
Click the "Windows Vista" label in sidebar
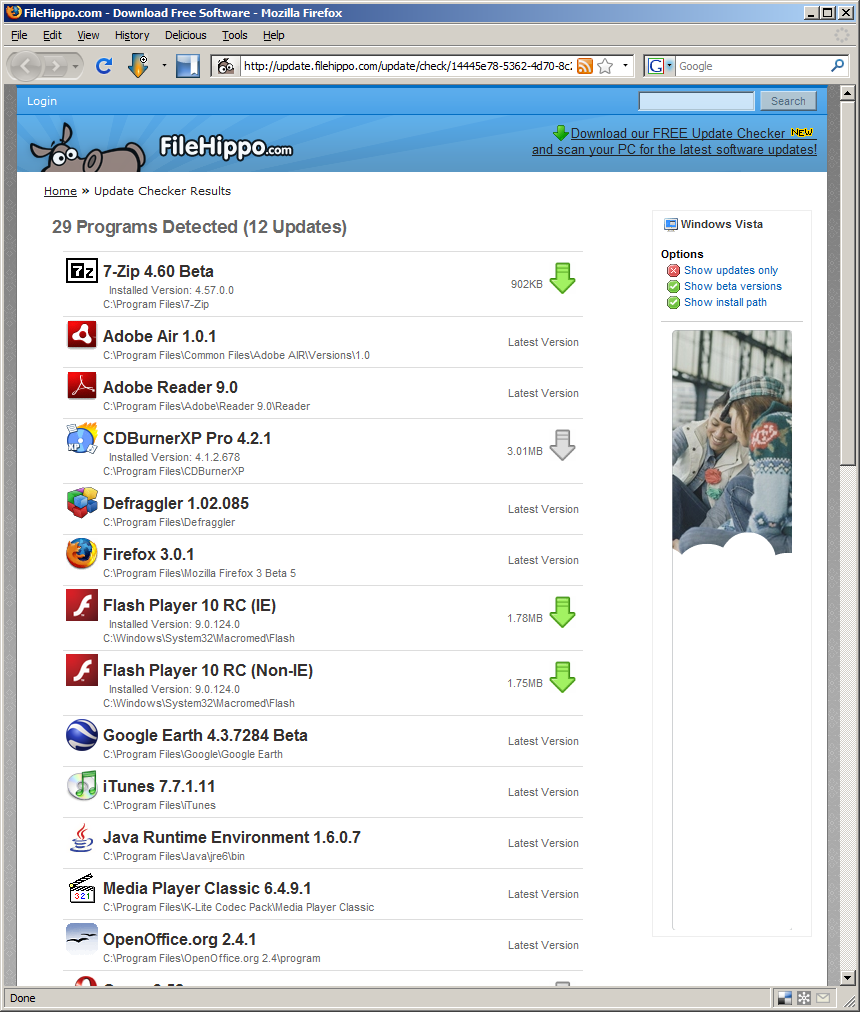[x=721, y=224]
